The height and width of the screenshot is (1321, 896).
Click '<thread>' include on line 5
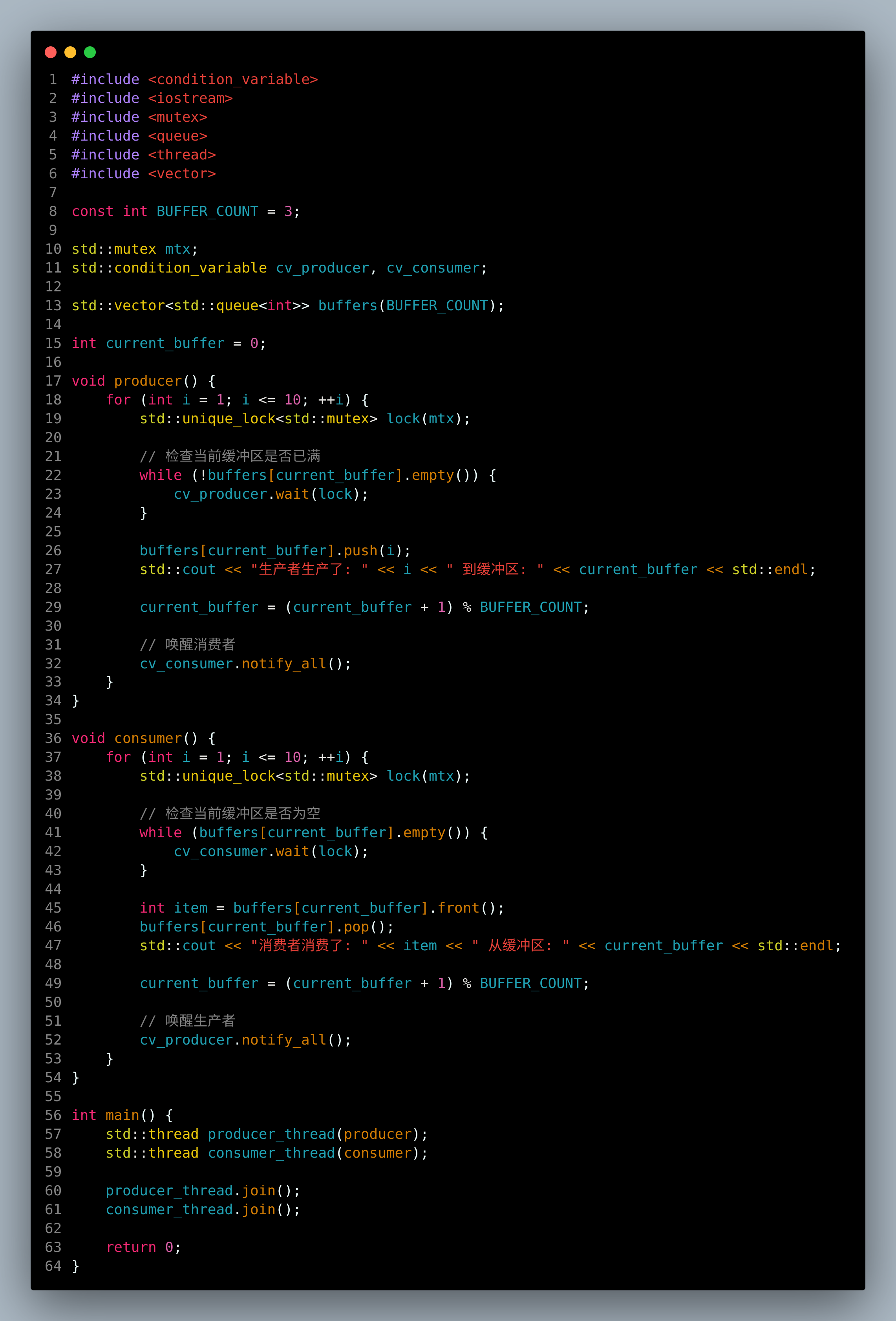point(182,155)
